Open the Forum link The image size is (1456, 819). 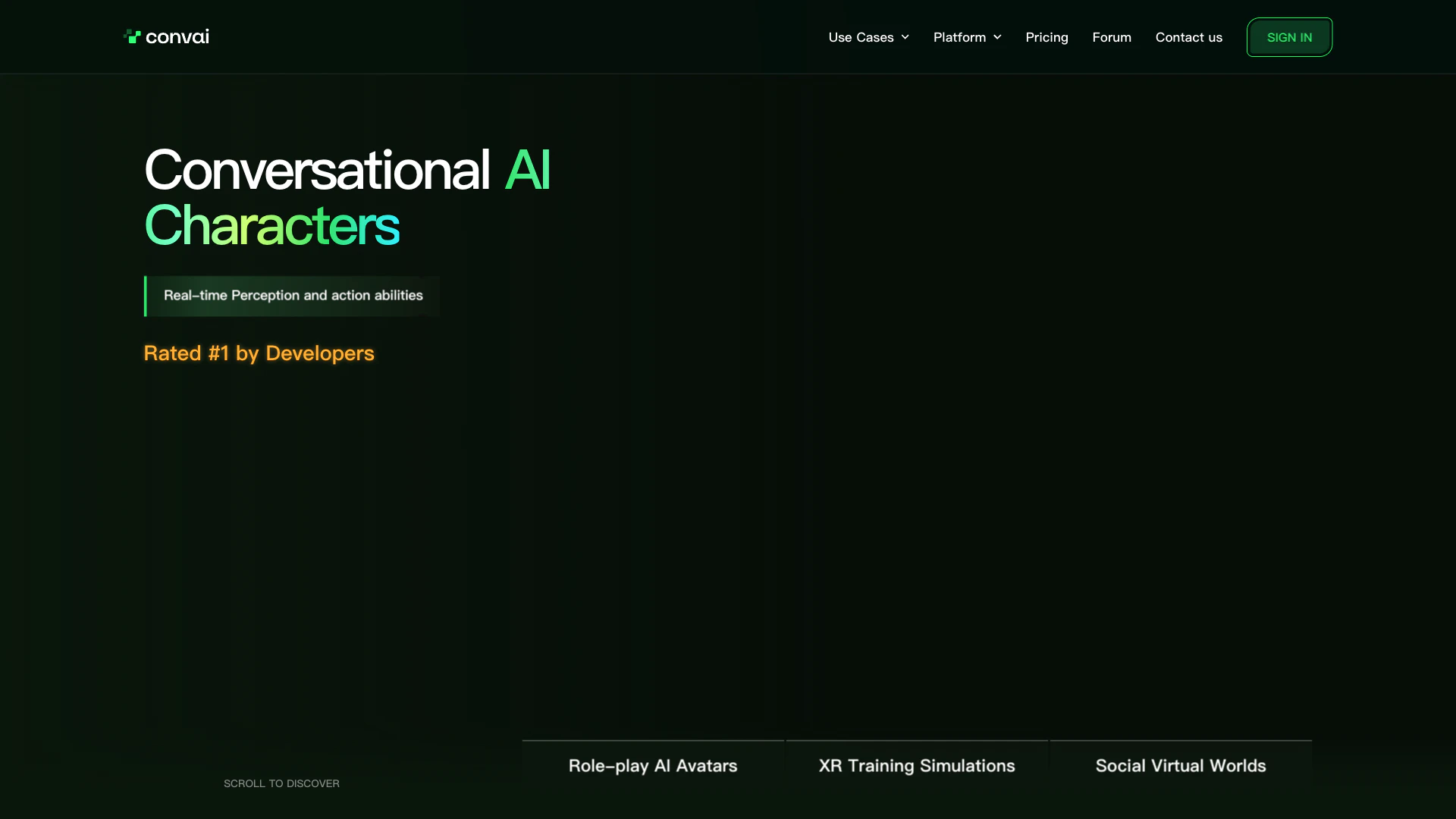point(1111,37)
